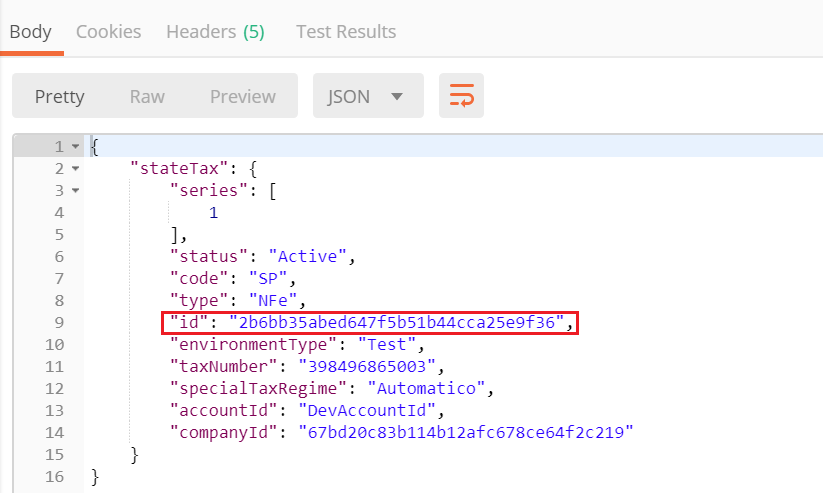Image resolution: width=823 pixels, height=493 pixels.
Task: Show the Preview response view
Action: pos(242,96)
